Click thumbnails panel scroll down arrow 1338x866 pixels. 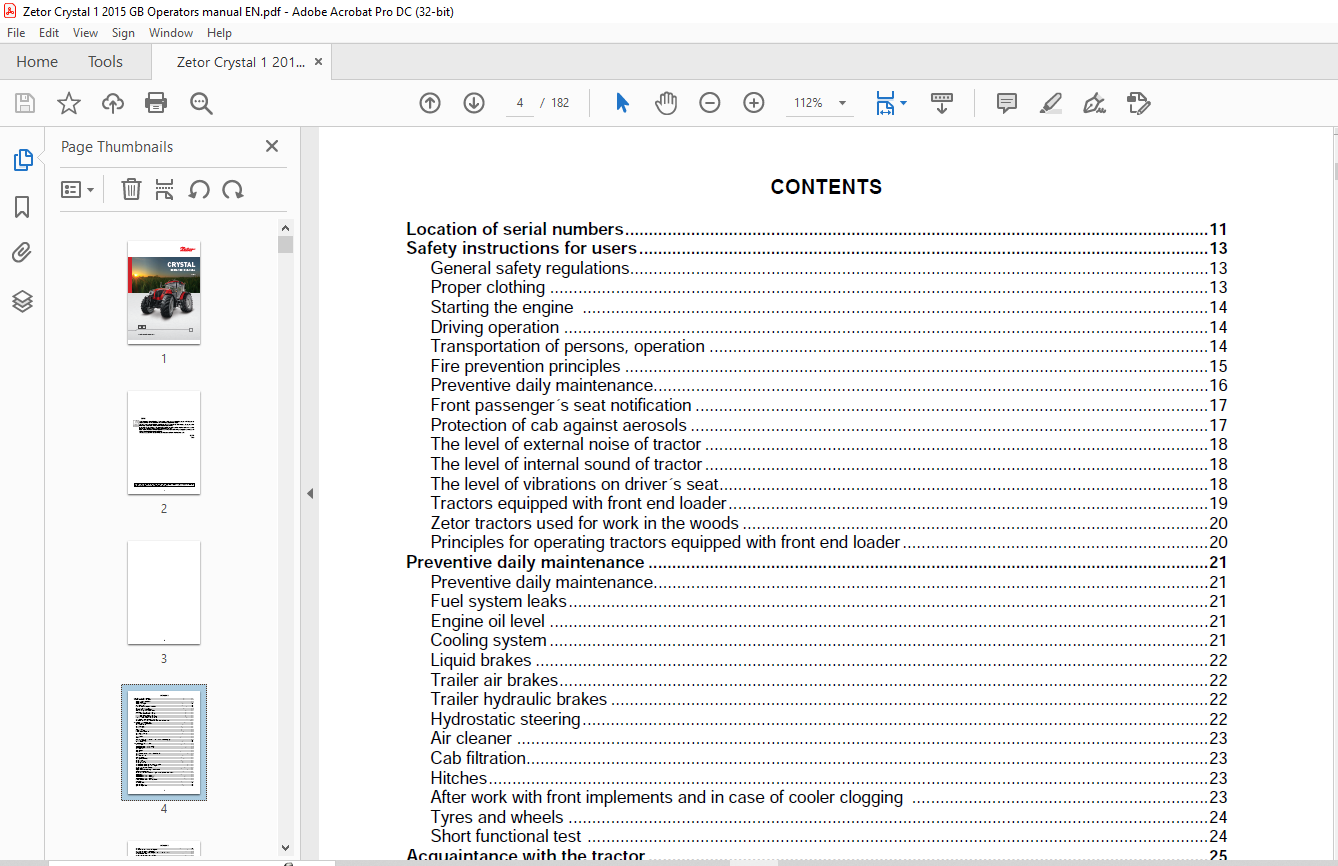click(285, 848)
